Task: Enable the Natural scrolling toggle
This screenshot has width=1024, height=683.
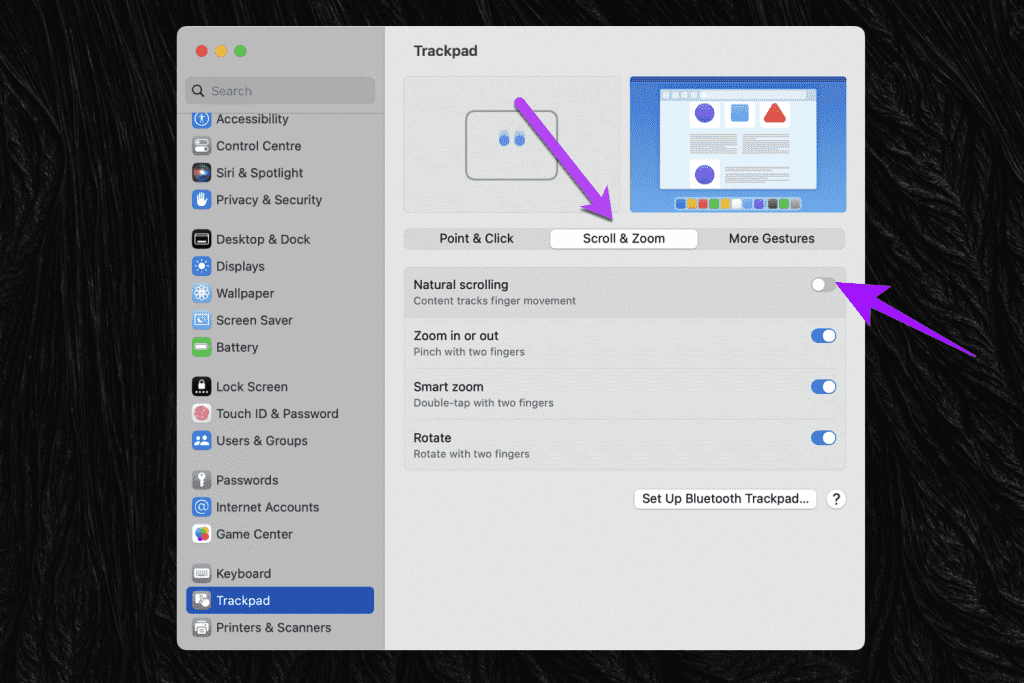Action: [x=823, y=285]
